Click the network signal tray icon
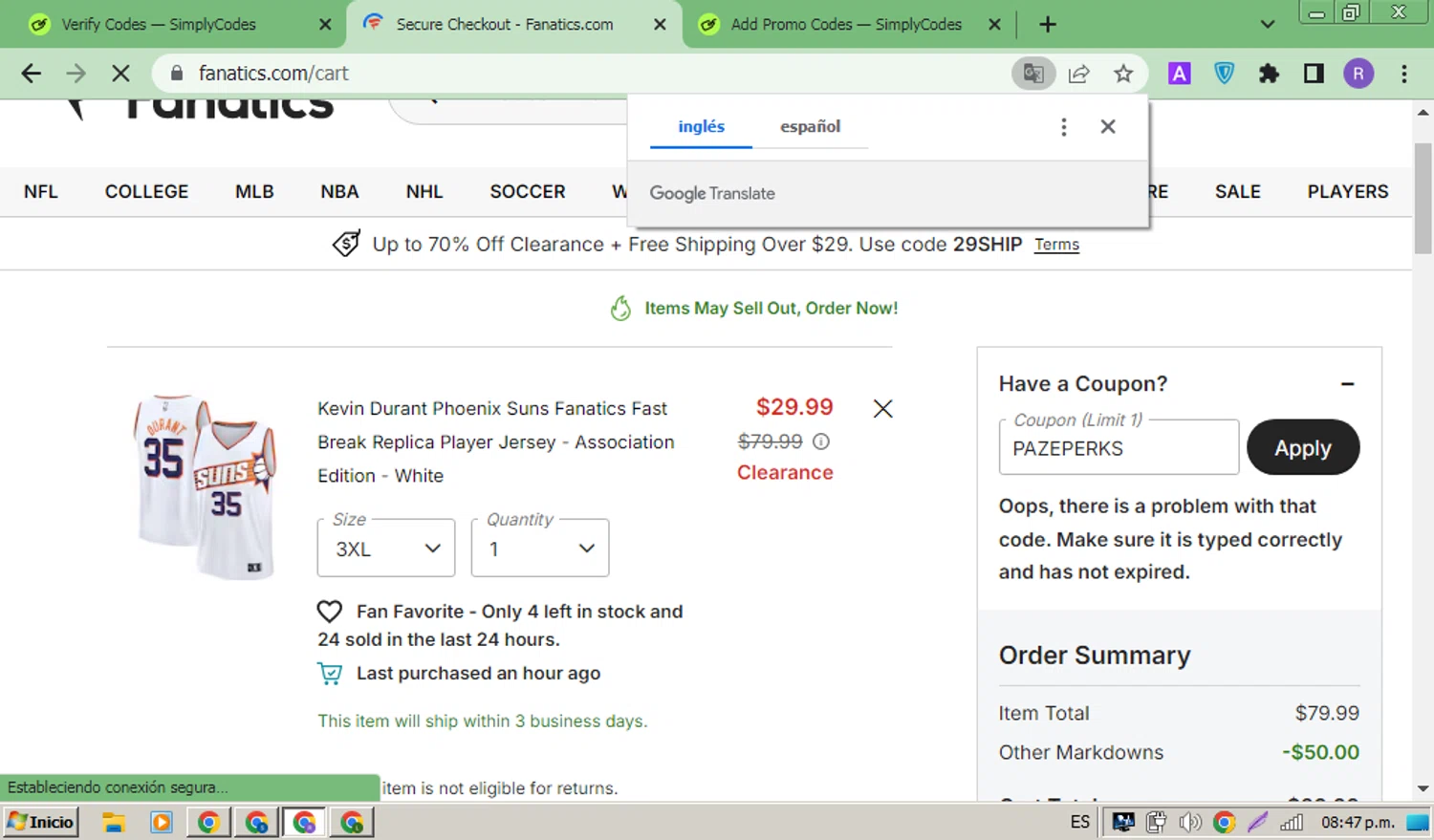1434x840 pixels. pyautogui.click(x=1292, y=822)
